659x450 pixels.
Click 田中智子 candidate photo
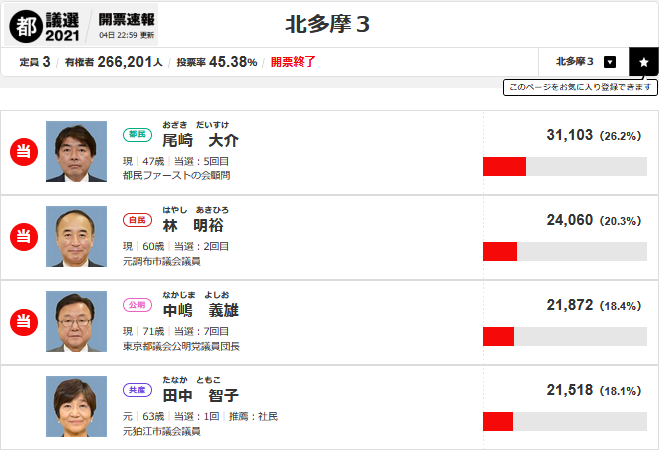76,407
